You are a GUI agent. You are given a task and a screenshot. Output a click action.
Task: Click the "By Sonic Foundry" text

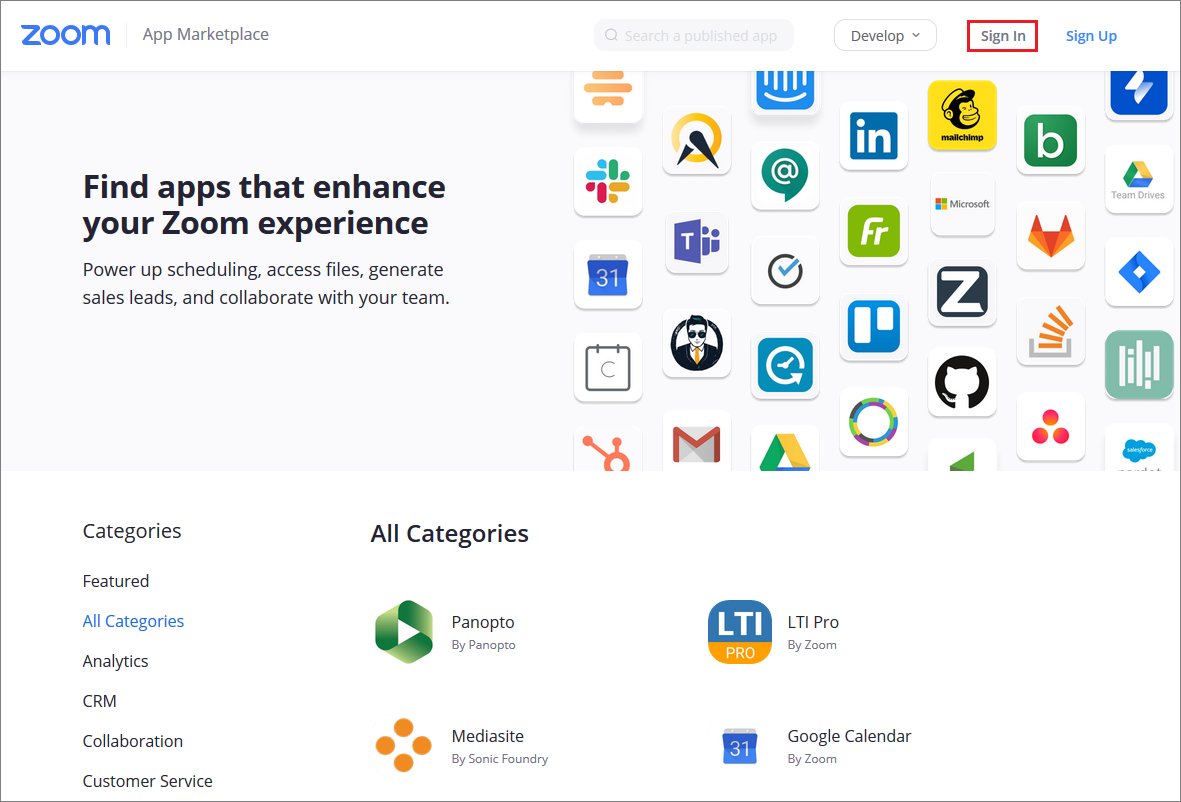point(499,759)
